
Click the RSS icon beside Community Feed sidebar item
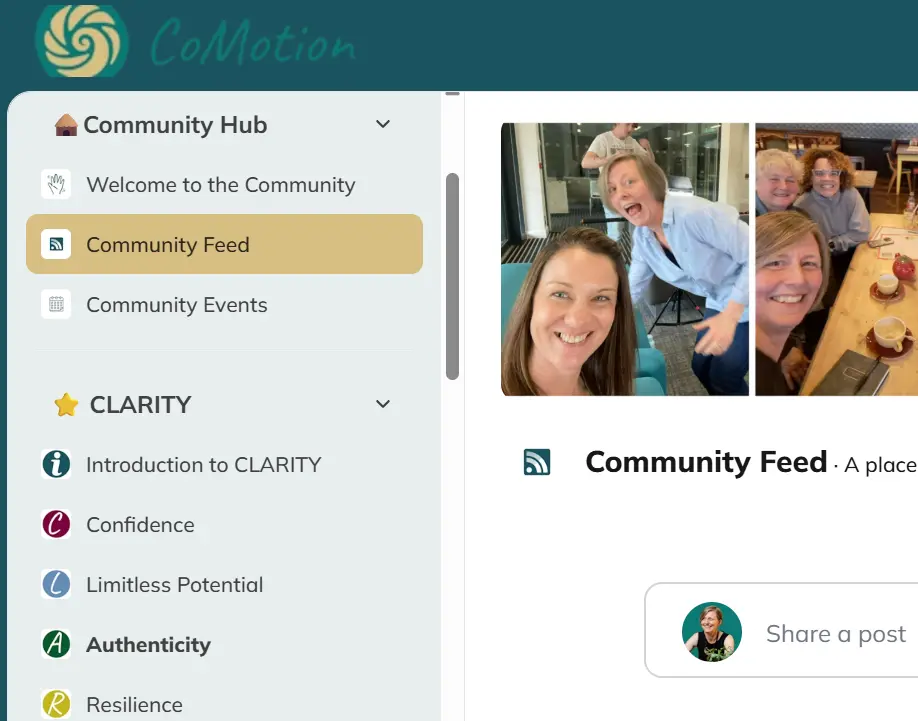pos(56,244)
